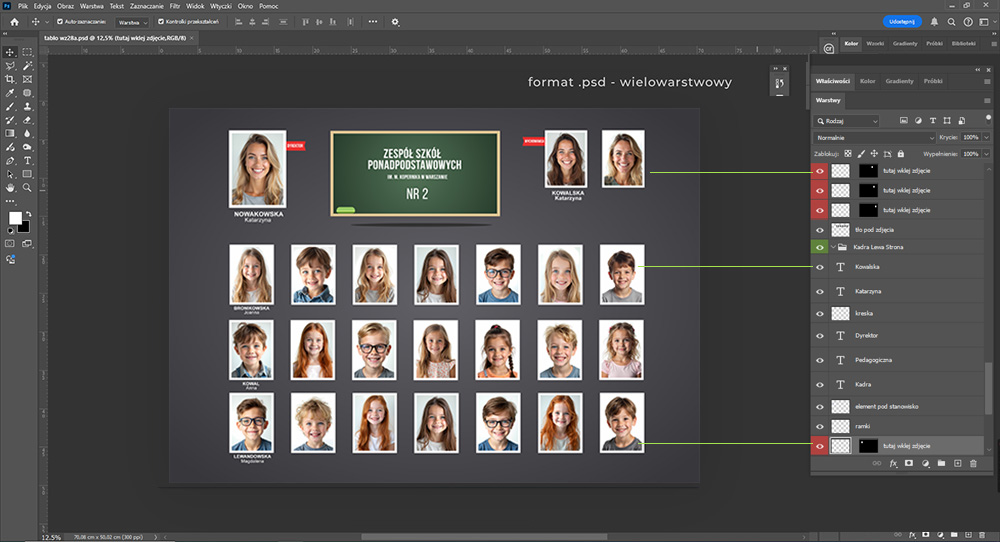Open the gear settings in options bar
The width and height of the screenshot is (1000, 542).
tap(395, 22)
